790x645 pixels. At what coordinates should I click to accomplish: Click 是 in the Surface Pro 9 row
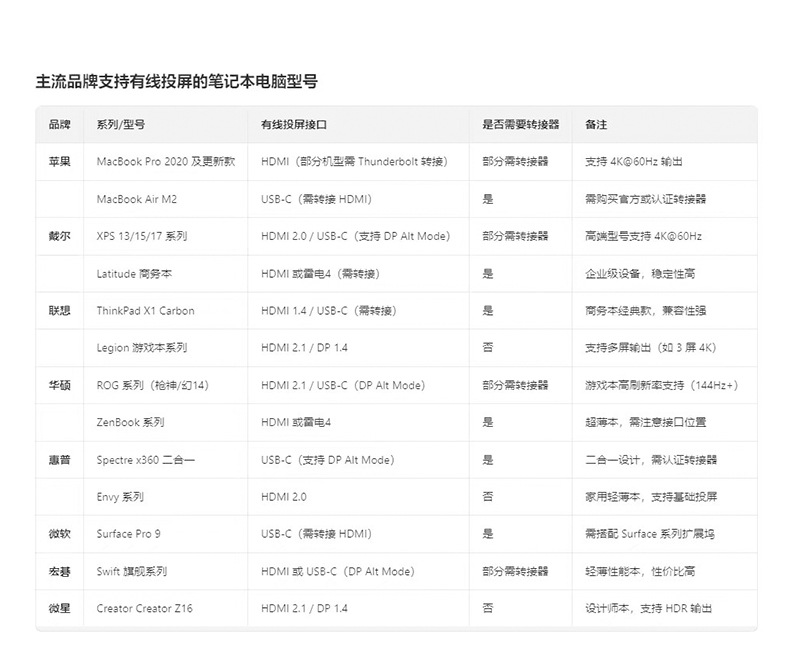pos(488,534)
